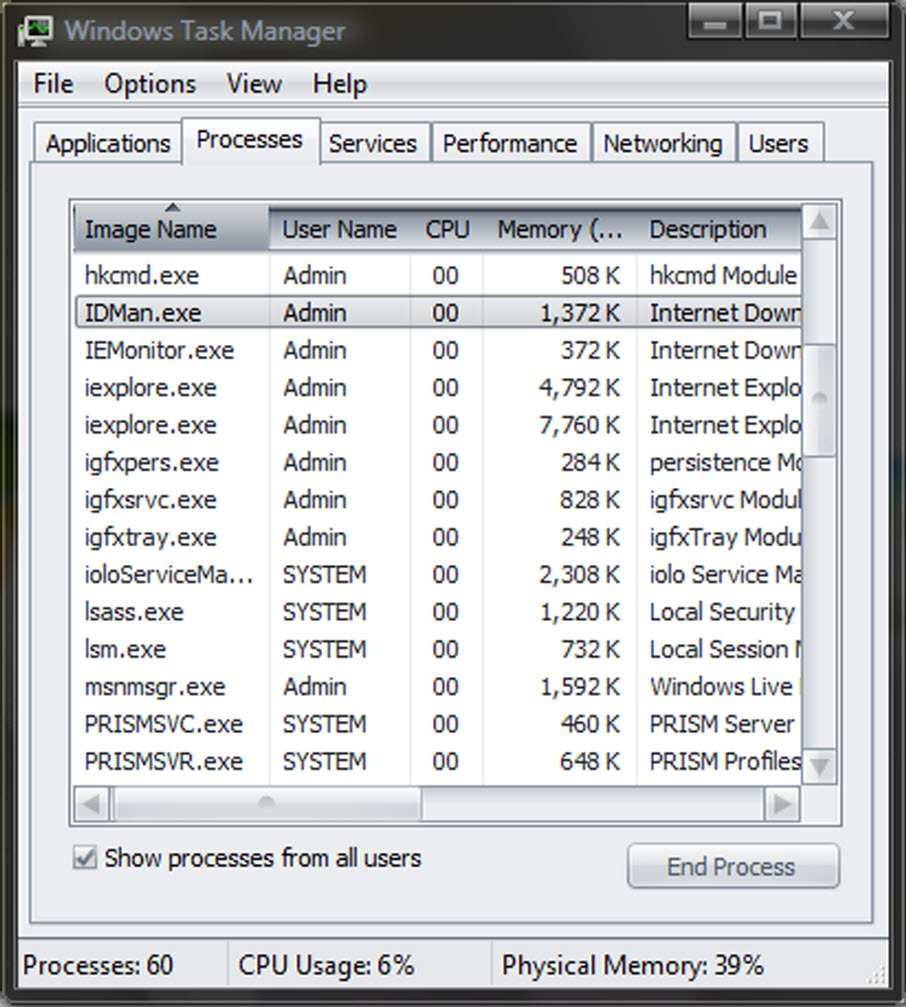Click Processes: 60 in status bar
906x1007 pixels.
[98, 965]
